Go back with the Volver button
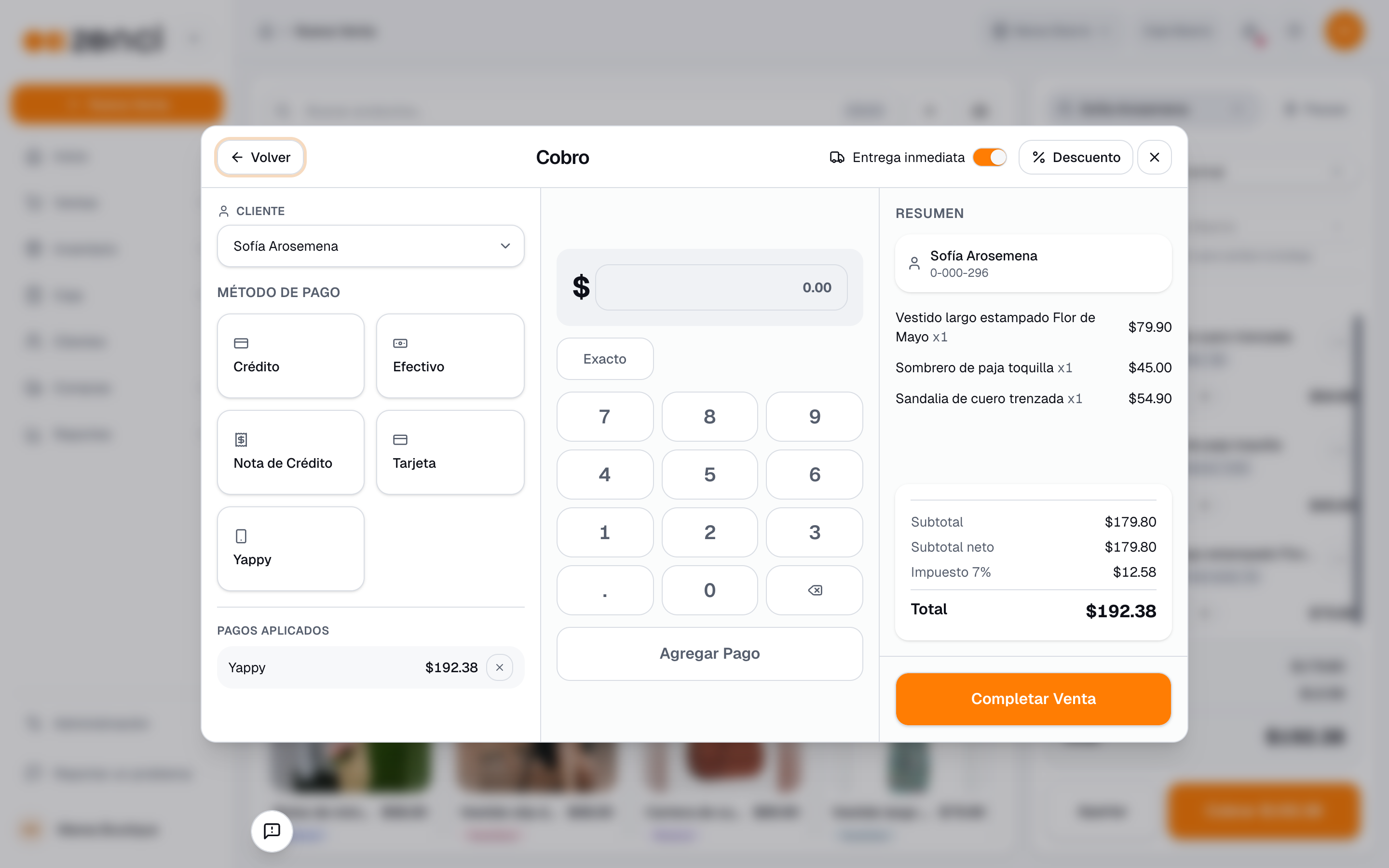Screen dimensions: 1389x868 (260, 157)
